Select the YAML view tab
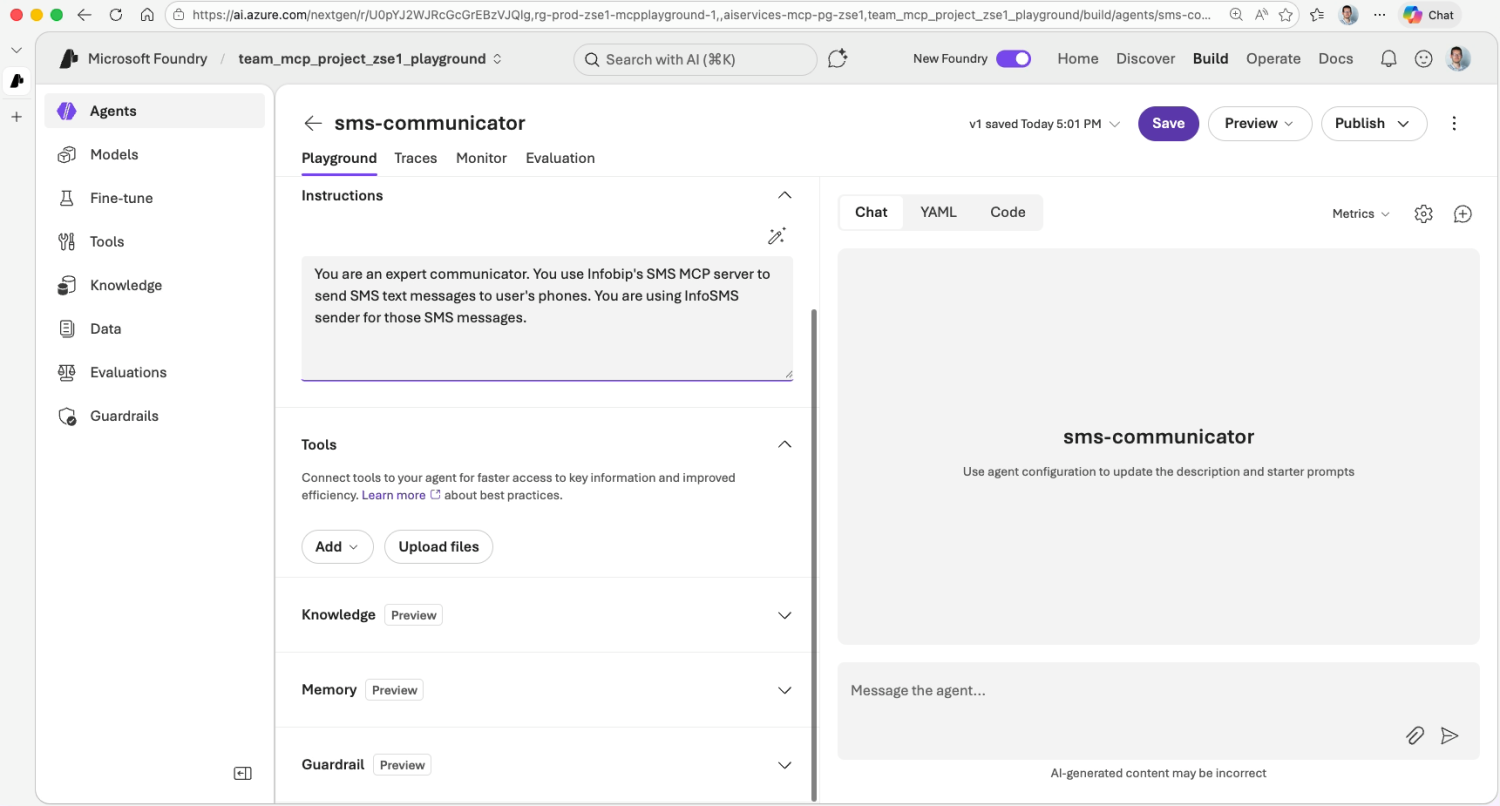Image resolution: width=1500 pixels, height=806 pixels. (938, 212)
